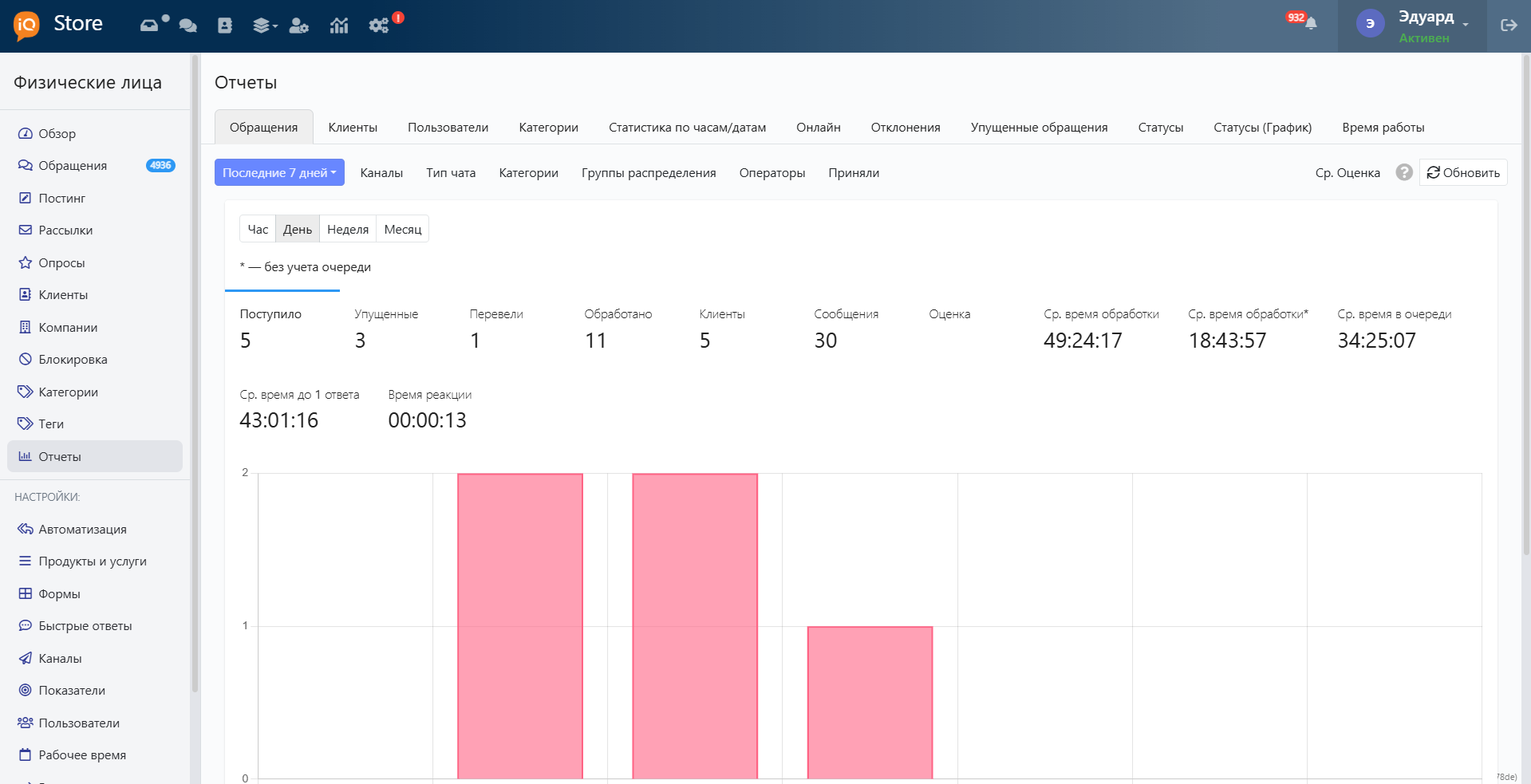The height and width of the screenshot is (784, 1531).
Task: Open Отчеты in the sidebar
Action: click(95, 456)
